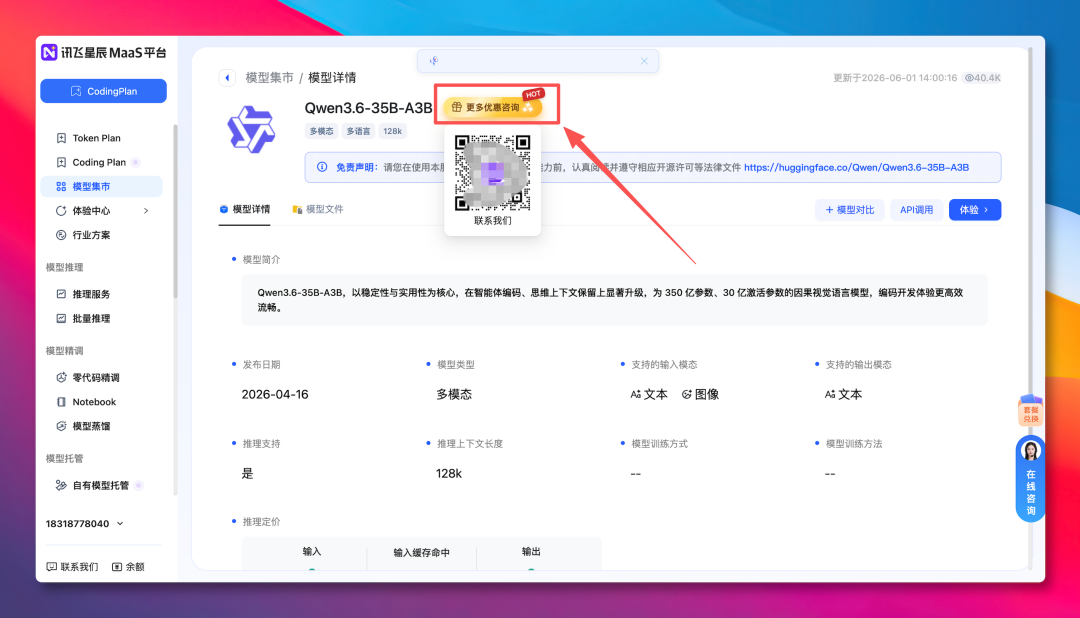The image size is (1080, 618).
Task: Switch to 模型文件 tab
Action: pos(318,209)
